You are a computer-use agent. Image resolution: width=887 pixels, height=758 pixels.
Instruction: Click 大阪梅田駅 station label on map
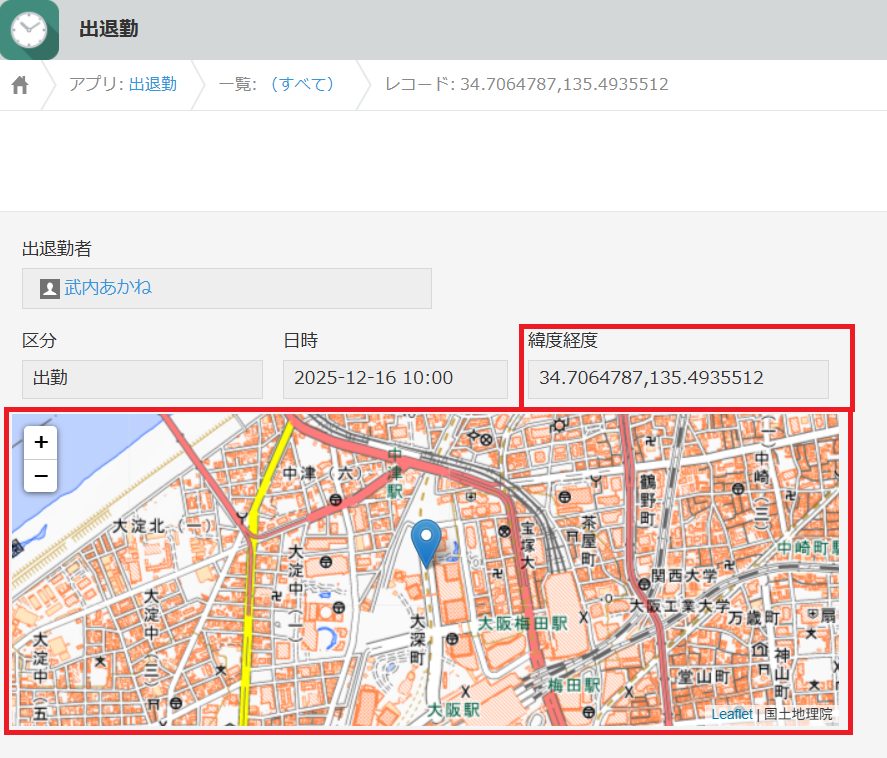pos(521,623)
